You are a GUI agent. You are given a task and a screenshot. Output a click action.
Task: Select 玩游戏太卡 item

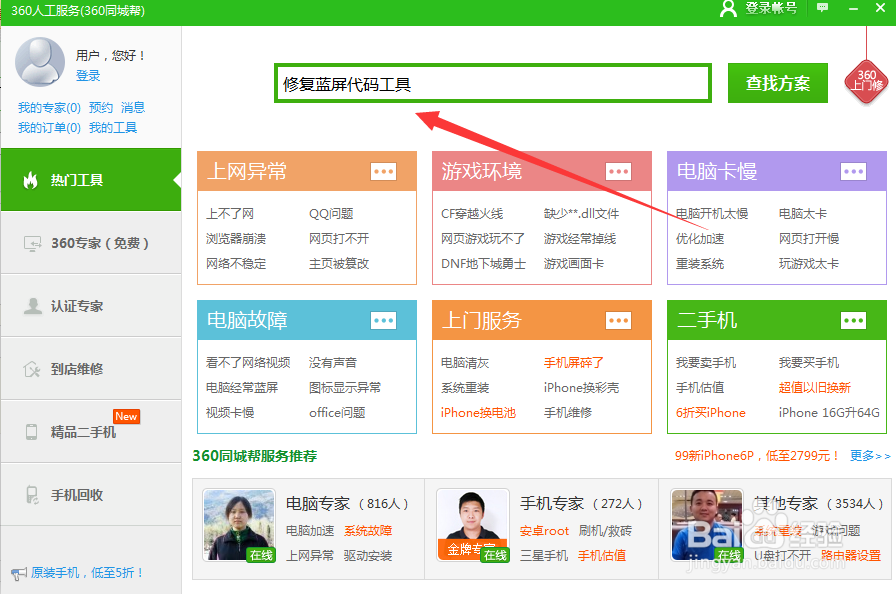click(x=809, y=264)
